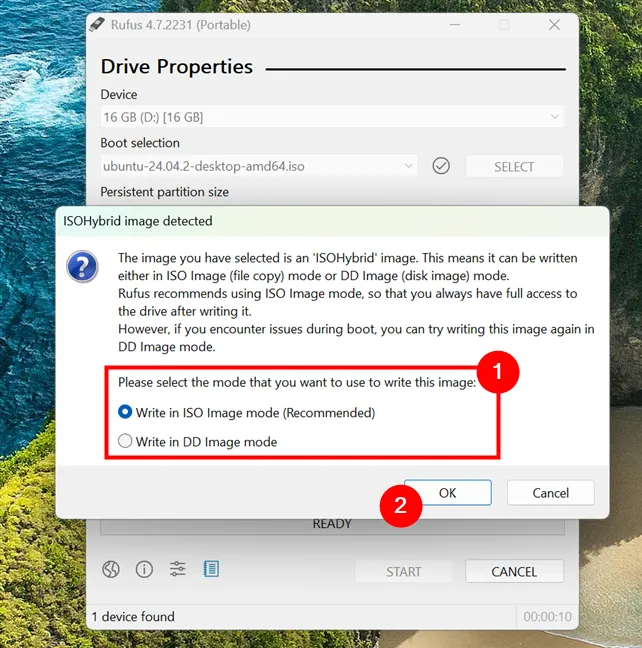This screenshot has width=642, height=648.
Task: Click the 'Device' label in Rufus
Action: 119,95
